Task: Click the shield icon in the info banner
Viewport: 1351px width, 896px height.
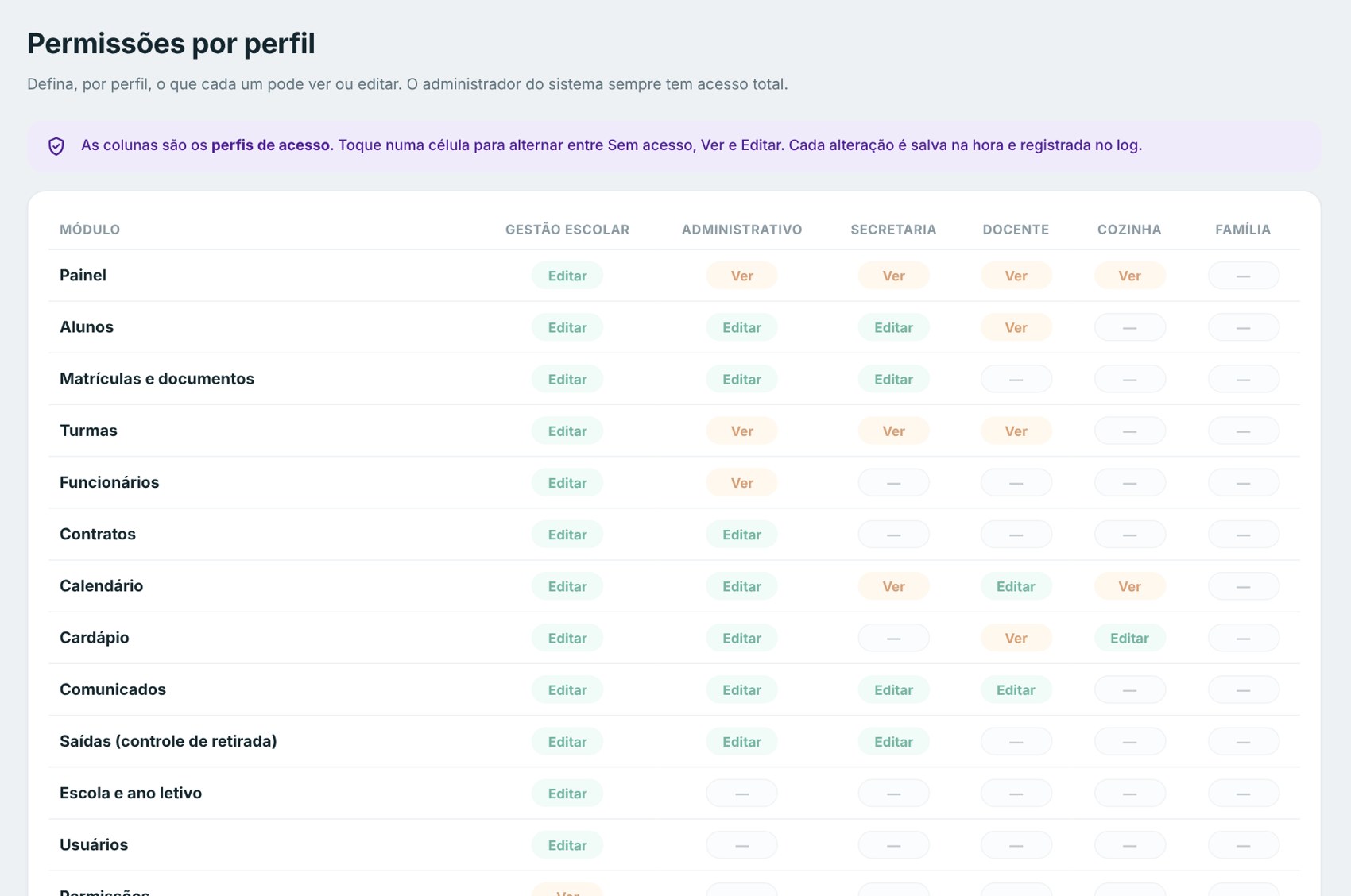Action: (56, 146)
